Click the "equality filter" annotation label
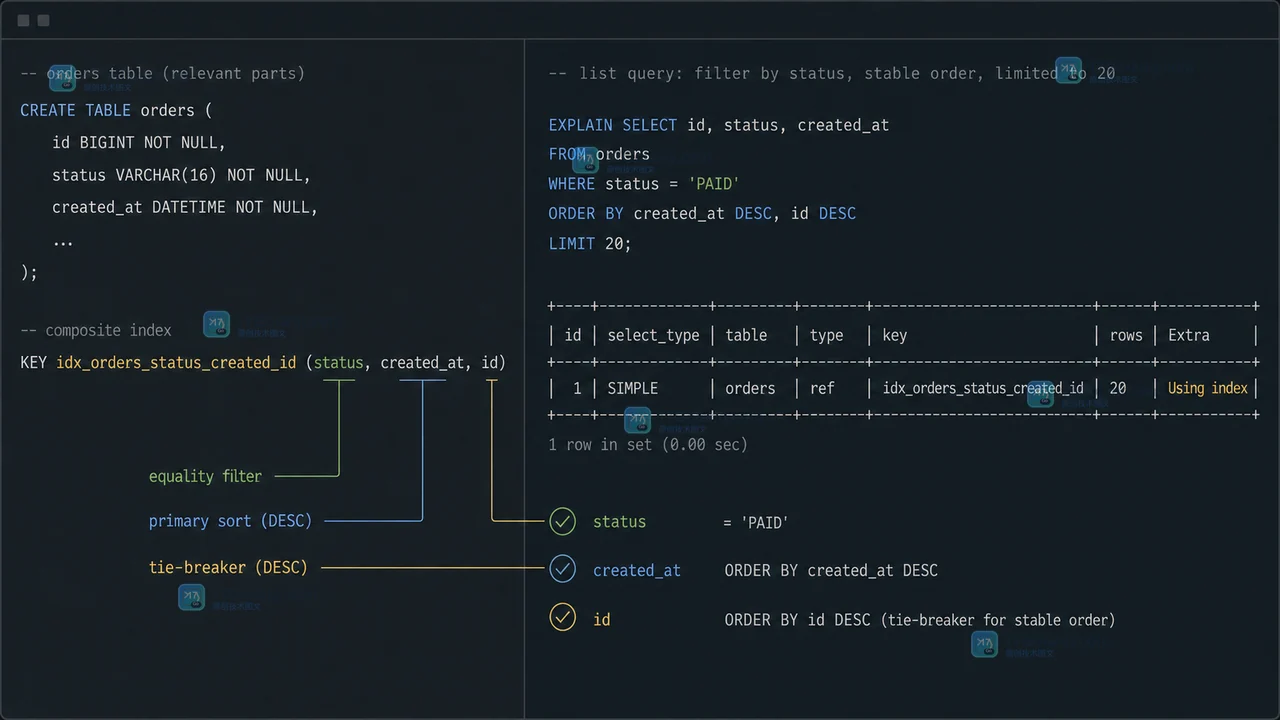The height and width of the screenshot is (720, 1280). [205, 476]
